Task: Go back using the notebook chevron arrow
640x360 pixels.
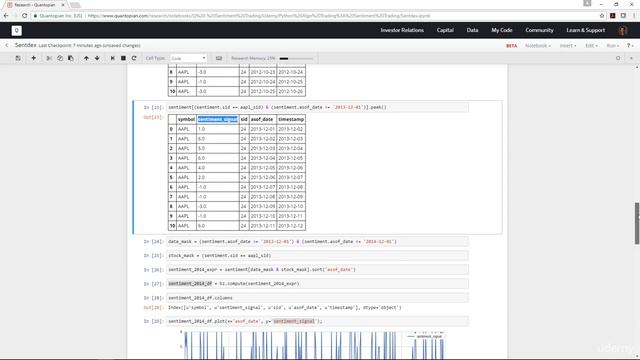Action: [7, 45]
